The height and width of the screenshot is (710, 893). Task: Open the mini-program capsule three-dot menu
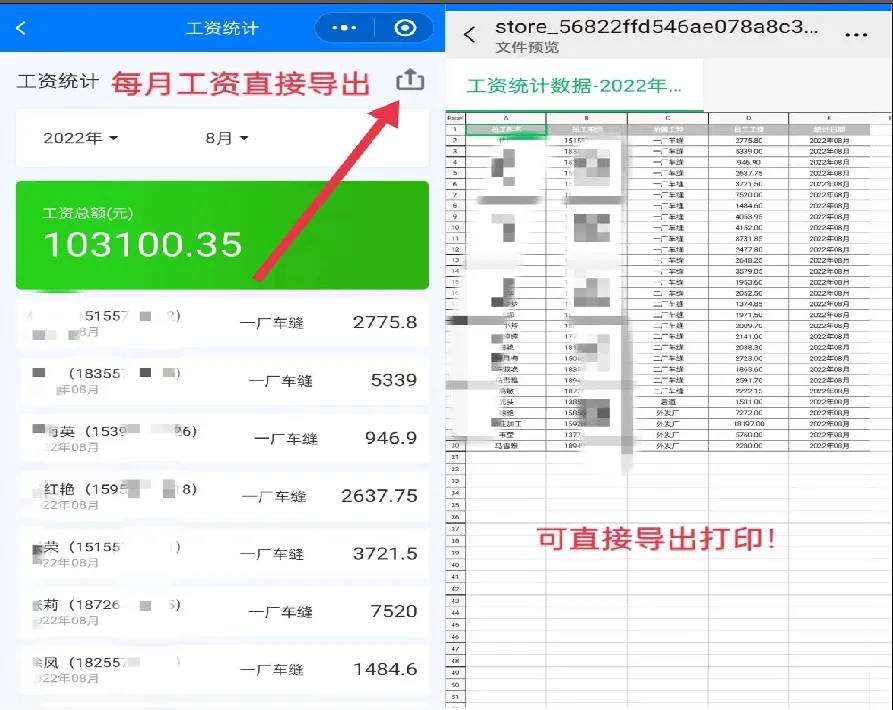(343, 28)
